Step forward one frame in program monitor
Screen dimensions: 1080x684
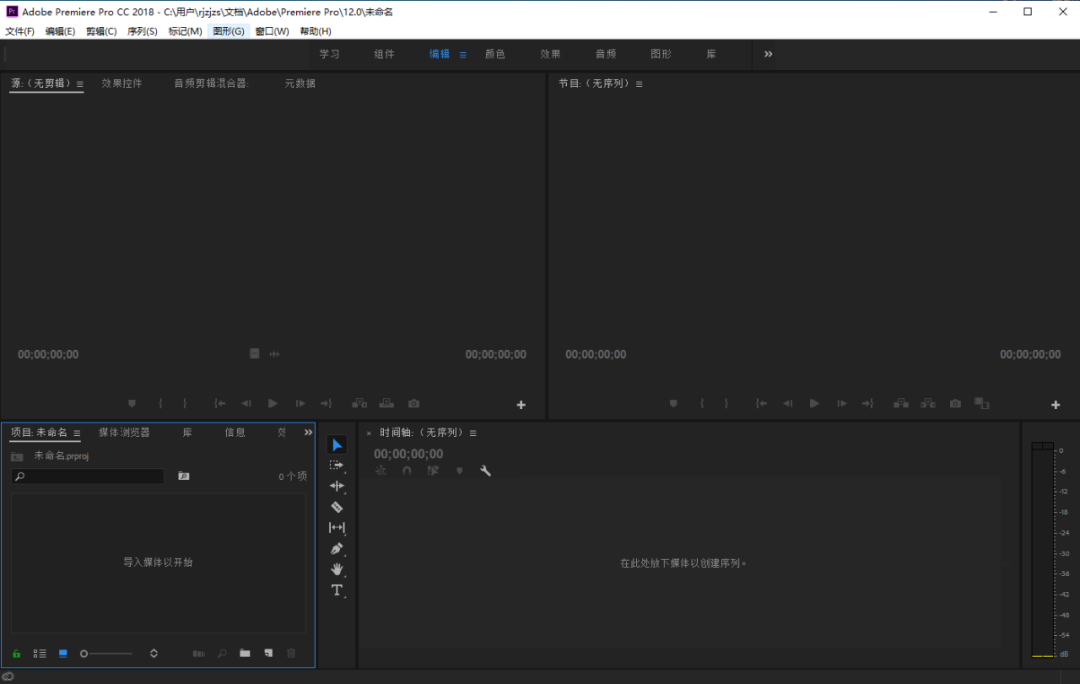[x=842, y=404]
